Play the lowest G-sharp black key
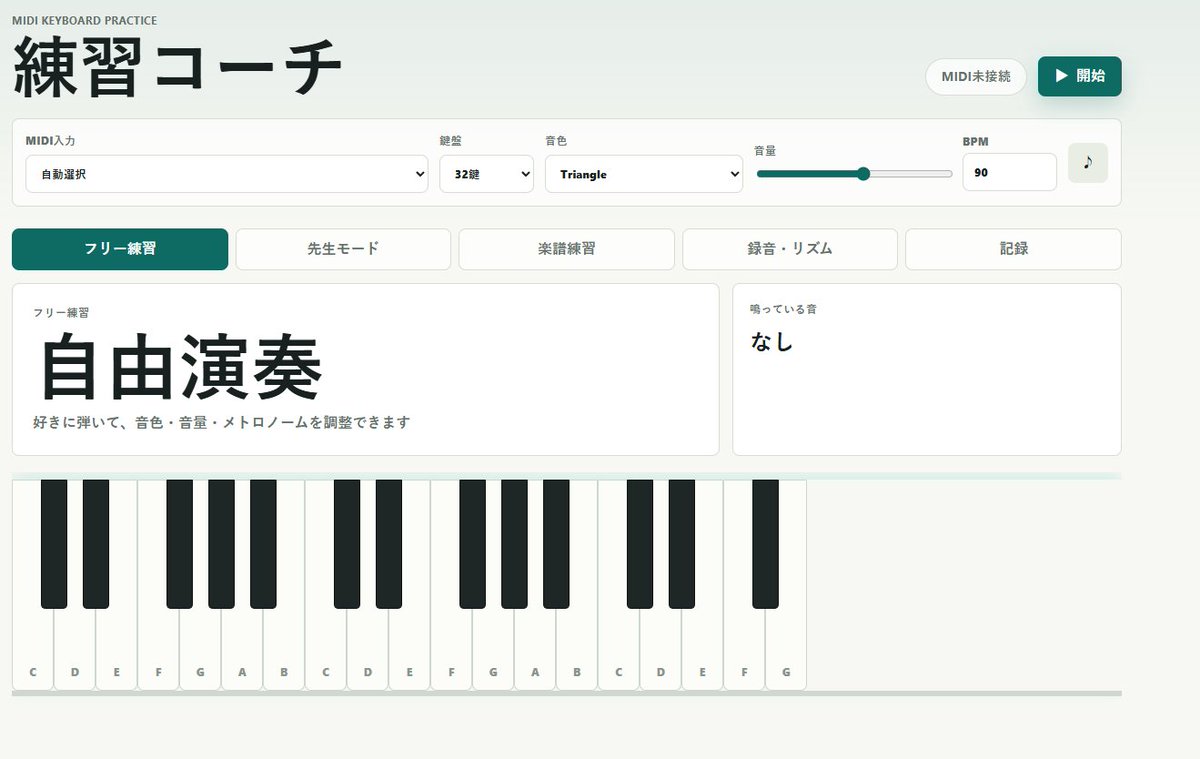 (x=222, y=544)
